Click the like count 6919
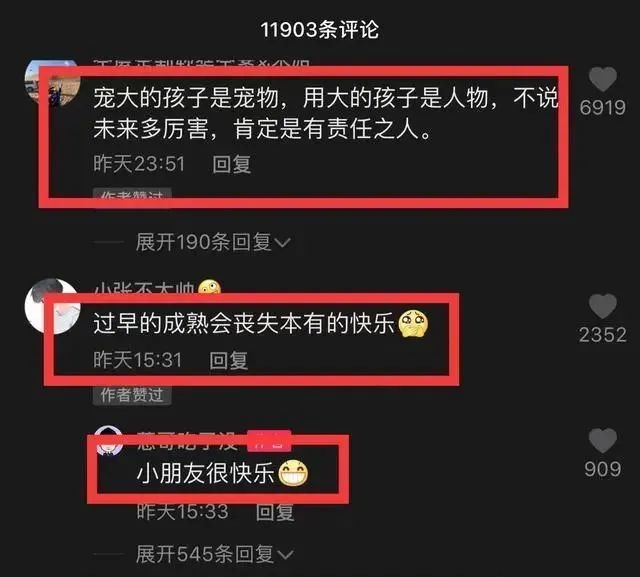 click(x=602, y=108)
